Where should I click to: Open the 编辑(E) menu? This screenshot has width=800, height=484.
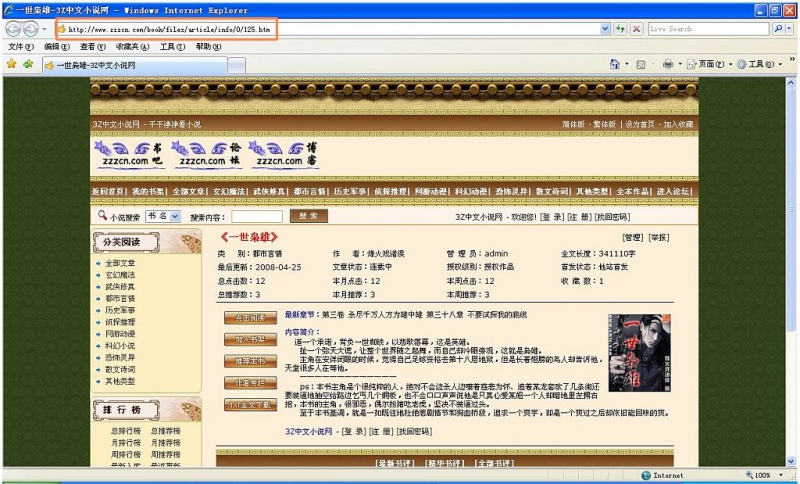pyautogui.click(x=57, y=47)
